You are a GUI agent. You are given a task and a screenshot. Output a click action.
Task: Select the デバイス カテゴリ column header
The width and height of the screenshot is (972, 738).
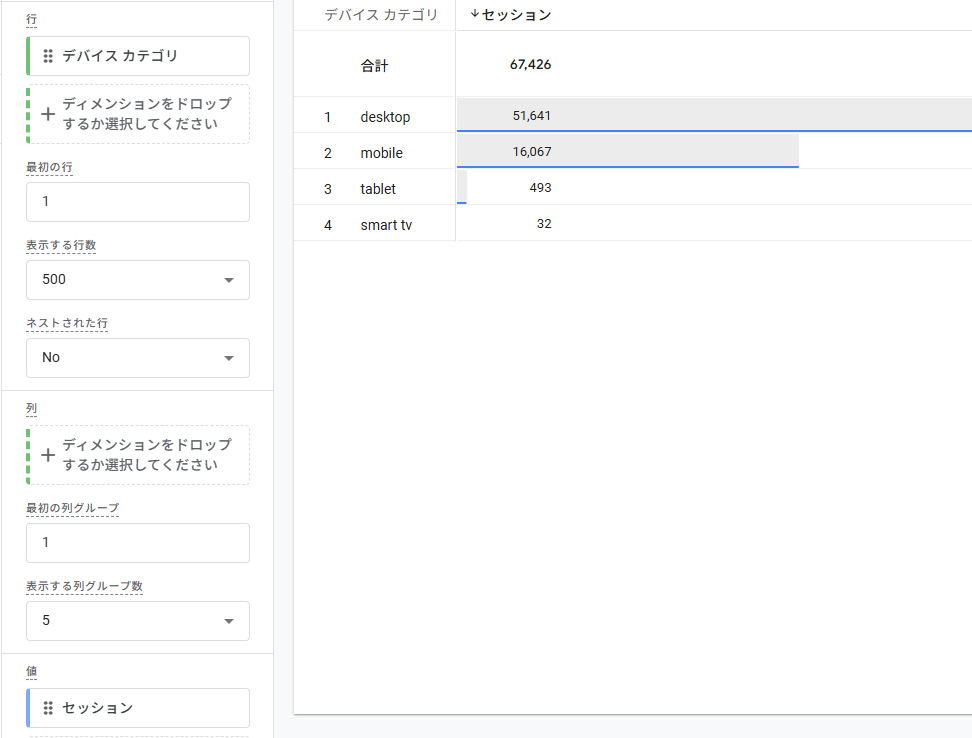(381, 15)
